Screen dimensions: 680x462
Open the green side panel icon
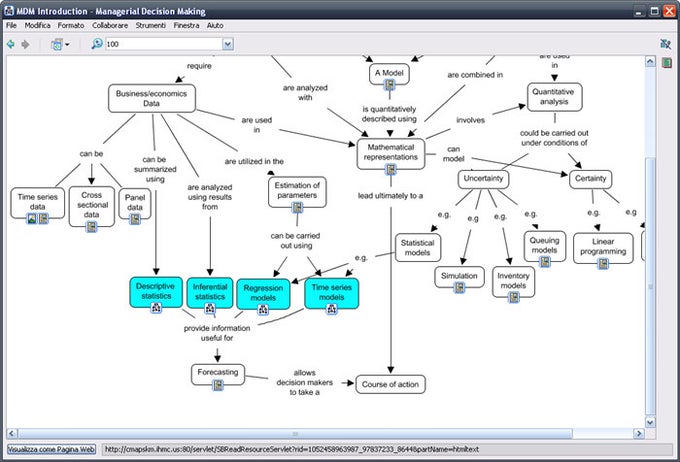coord(667,63)
